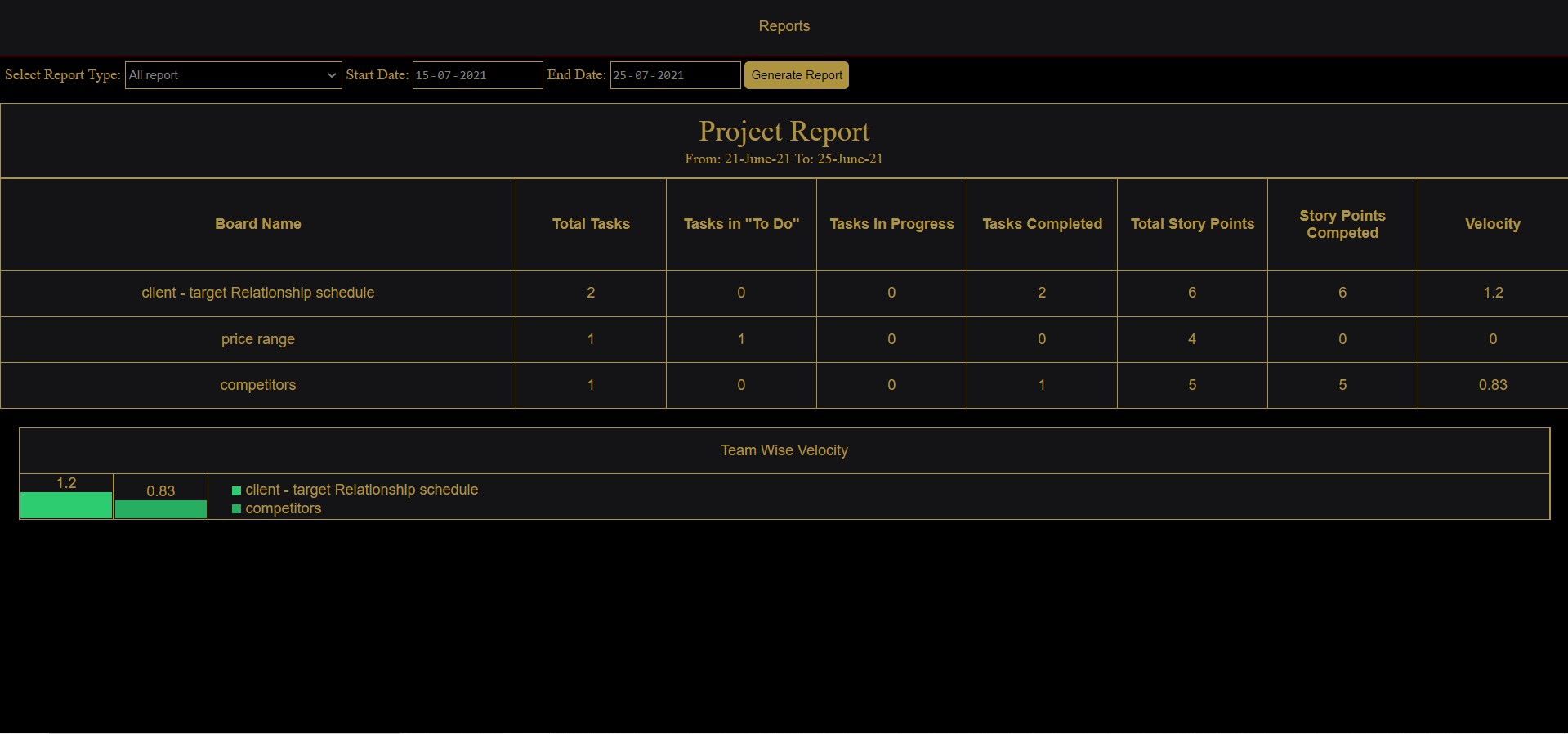Click the Total Tasks column header
The width and height of the screenshot is (1568, 734).
coord(591,224)
